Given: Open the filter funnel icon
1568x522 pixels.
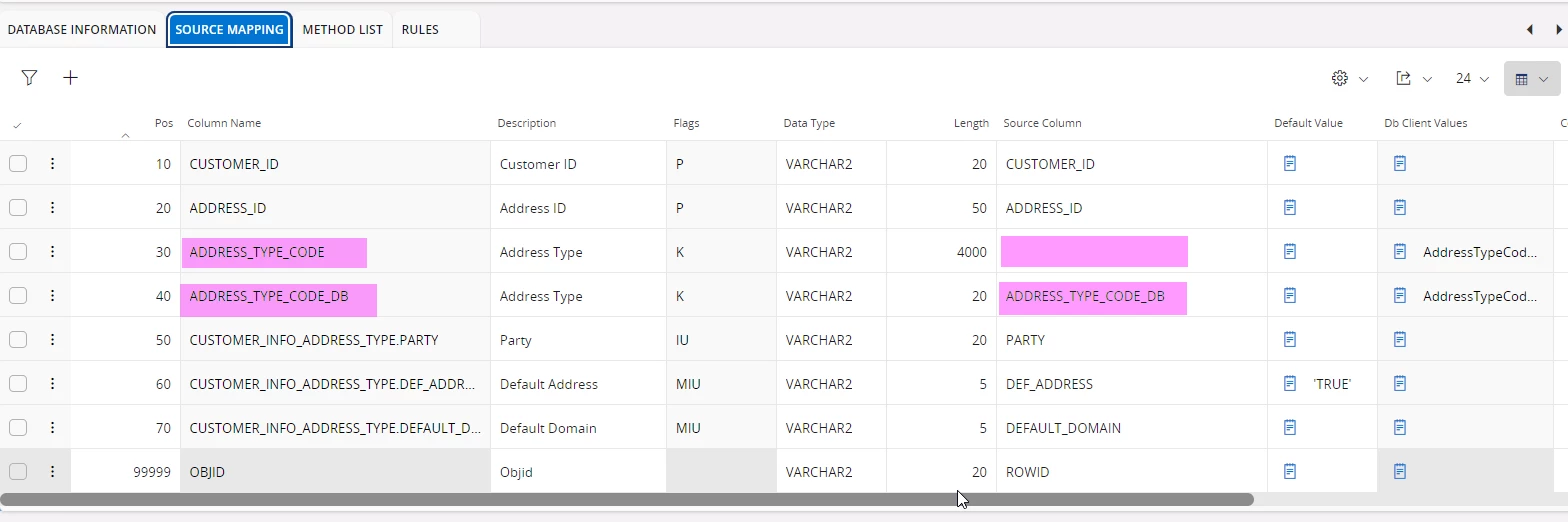Looking at the screenshot, I should point(29,78).
